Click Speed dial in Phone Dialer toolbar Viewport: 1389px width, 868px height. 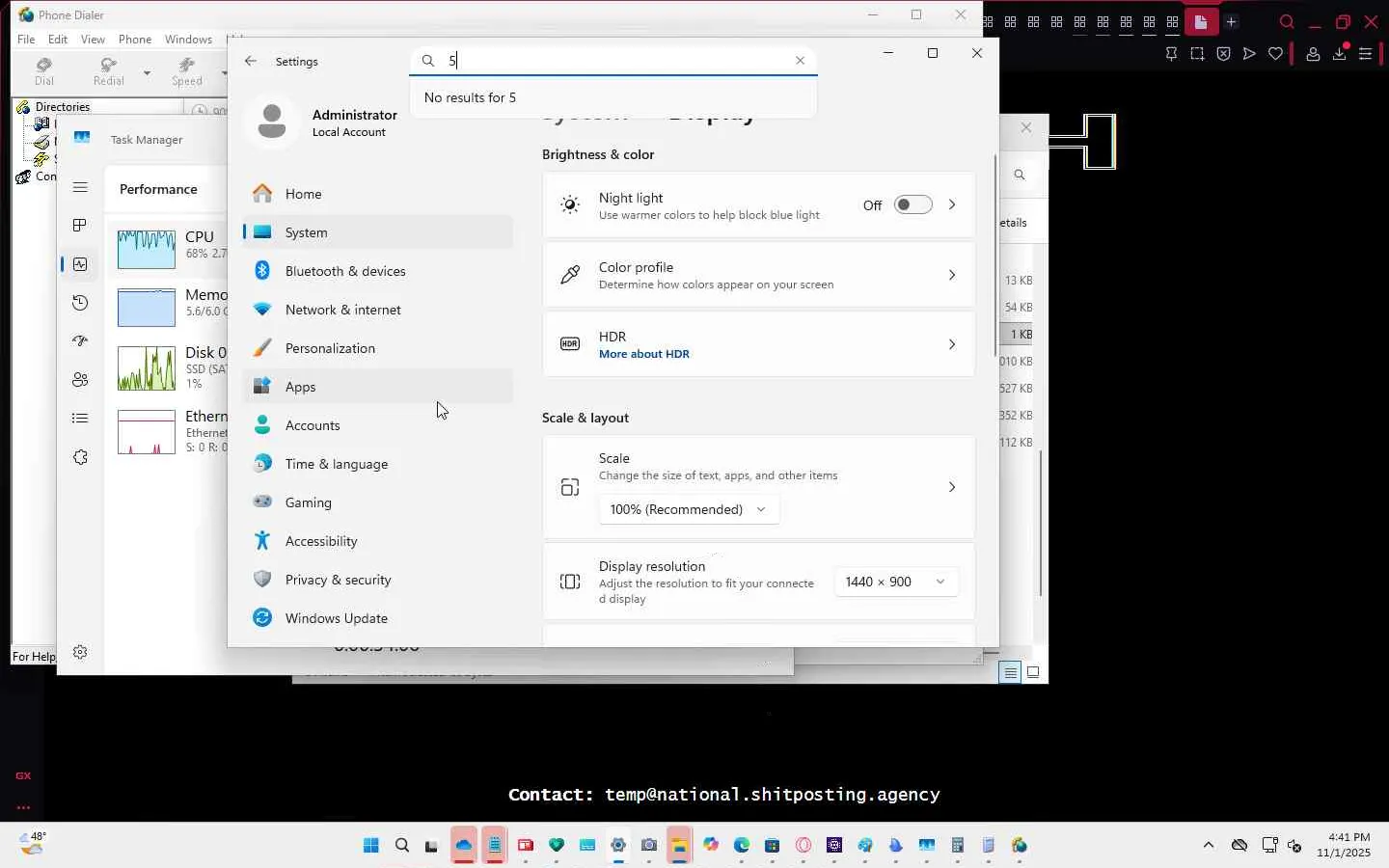click(x=187, y=72)
